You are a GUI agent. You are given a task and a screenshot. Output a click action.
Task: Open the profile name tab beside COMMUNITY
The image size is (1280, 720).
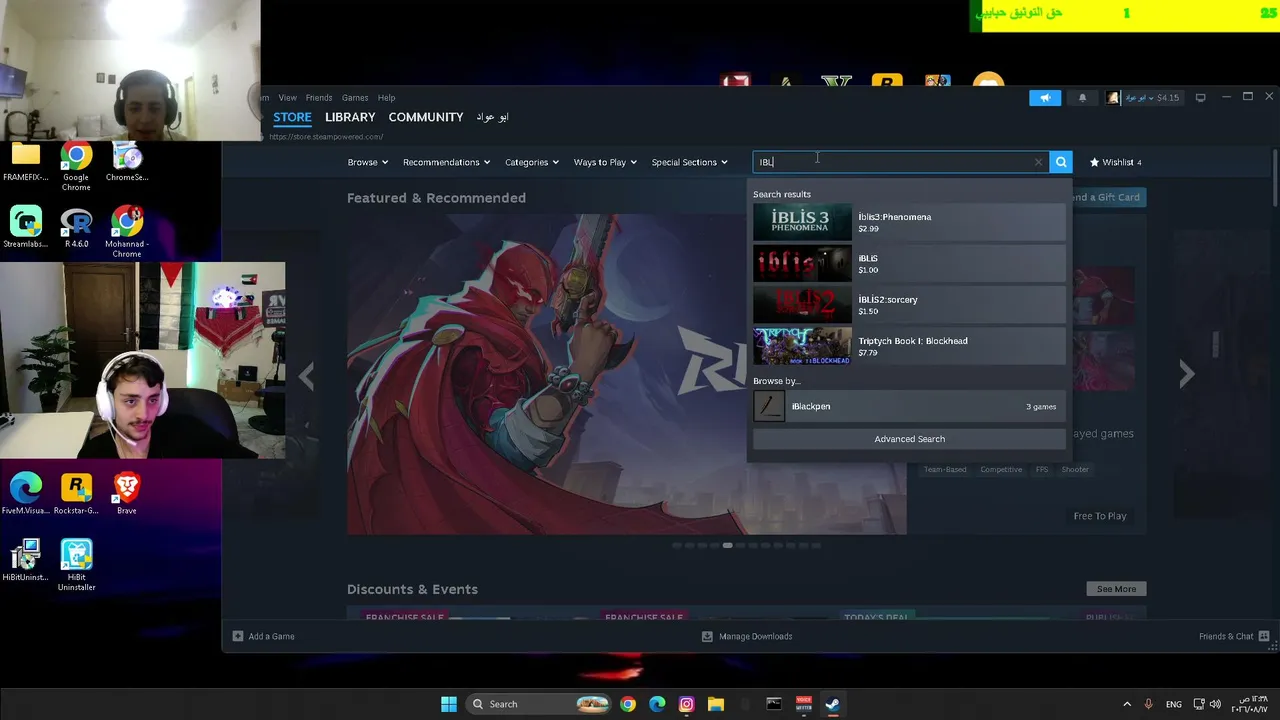tap(492, 117)
